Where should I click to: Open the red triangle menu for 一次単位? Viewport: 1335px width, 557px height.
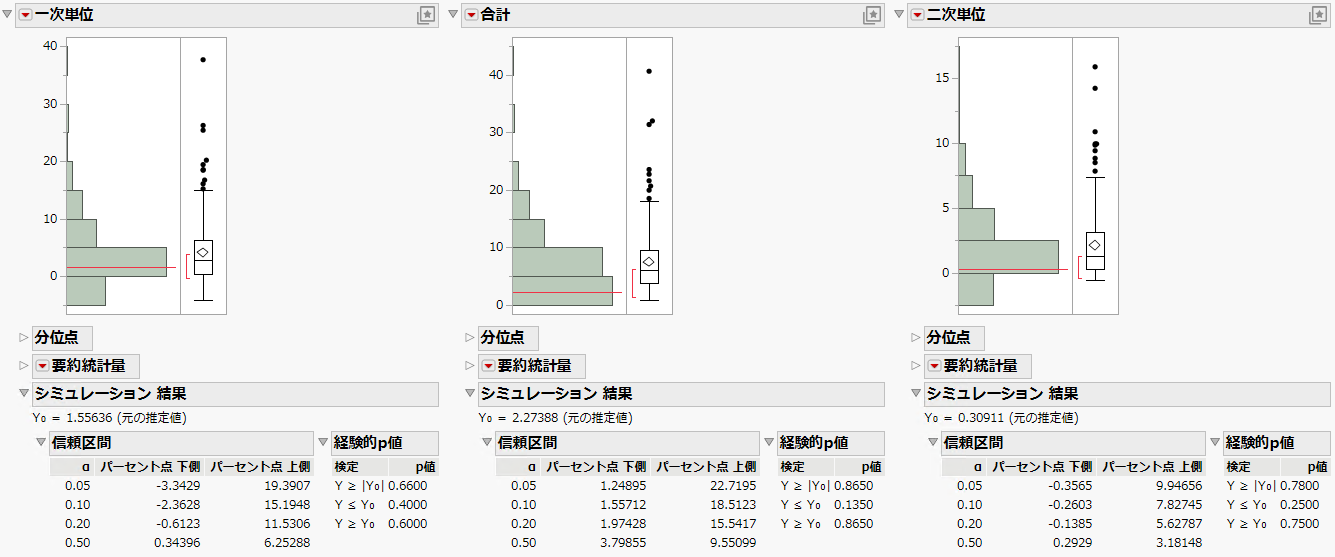pyautogui.click(x=25, y=15)
